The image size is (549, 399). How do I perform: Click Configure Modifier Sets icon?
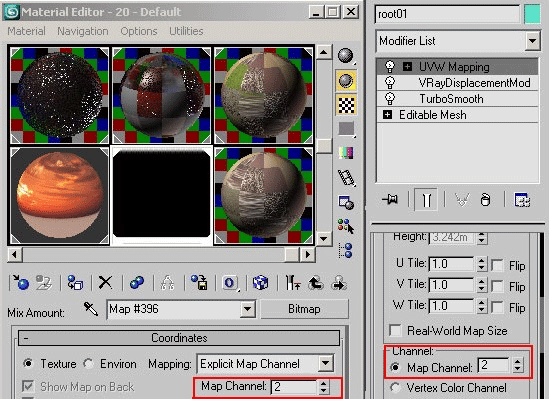point(522,200)
